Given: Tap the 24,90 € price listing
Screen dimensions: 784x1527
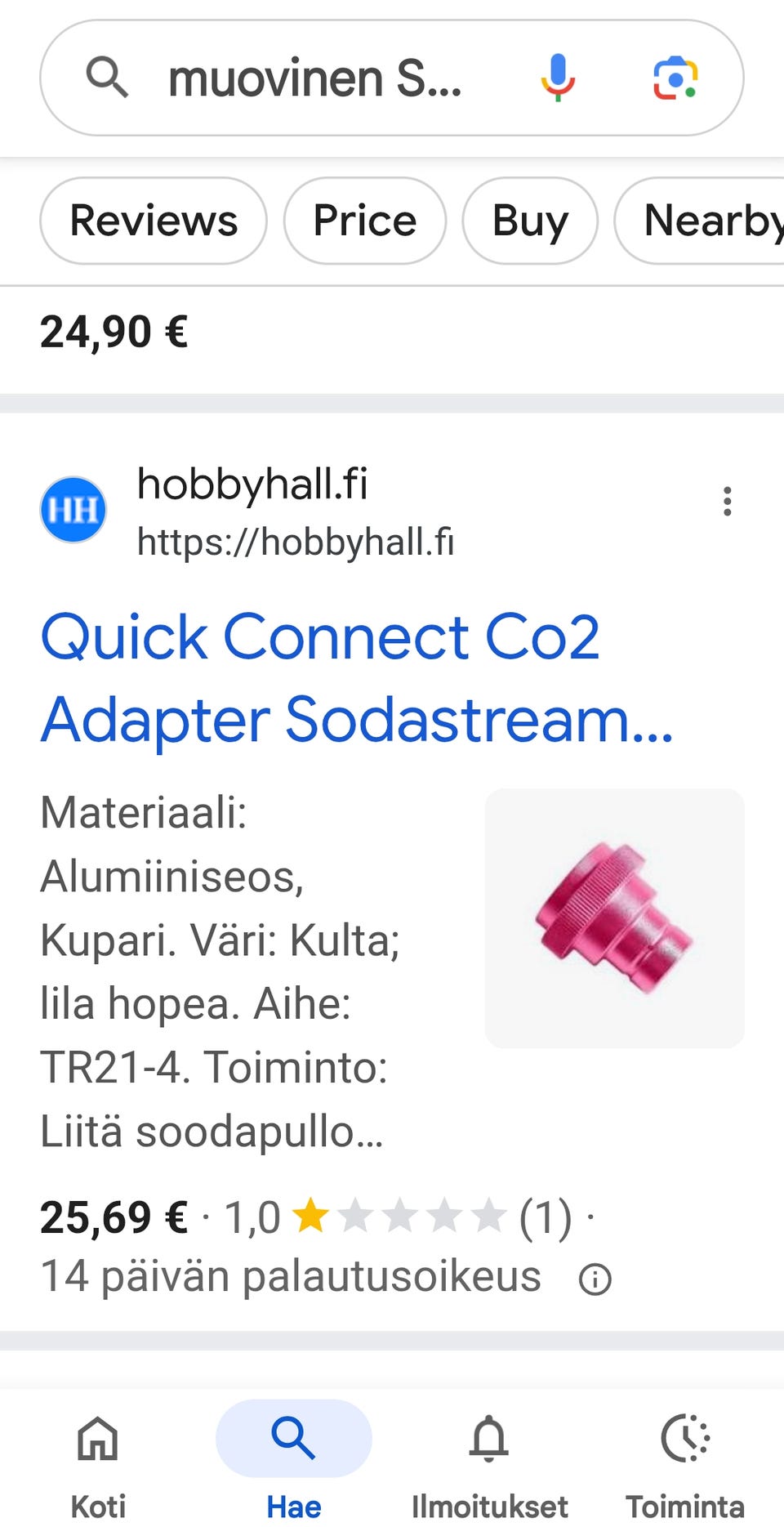Looking at the screenshot, I should [x=114, y=333].
